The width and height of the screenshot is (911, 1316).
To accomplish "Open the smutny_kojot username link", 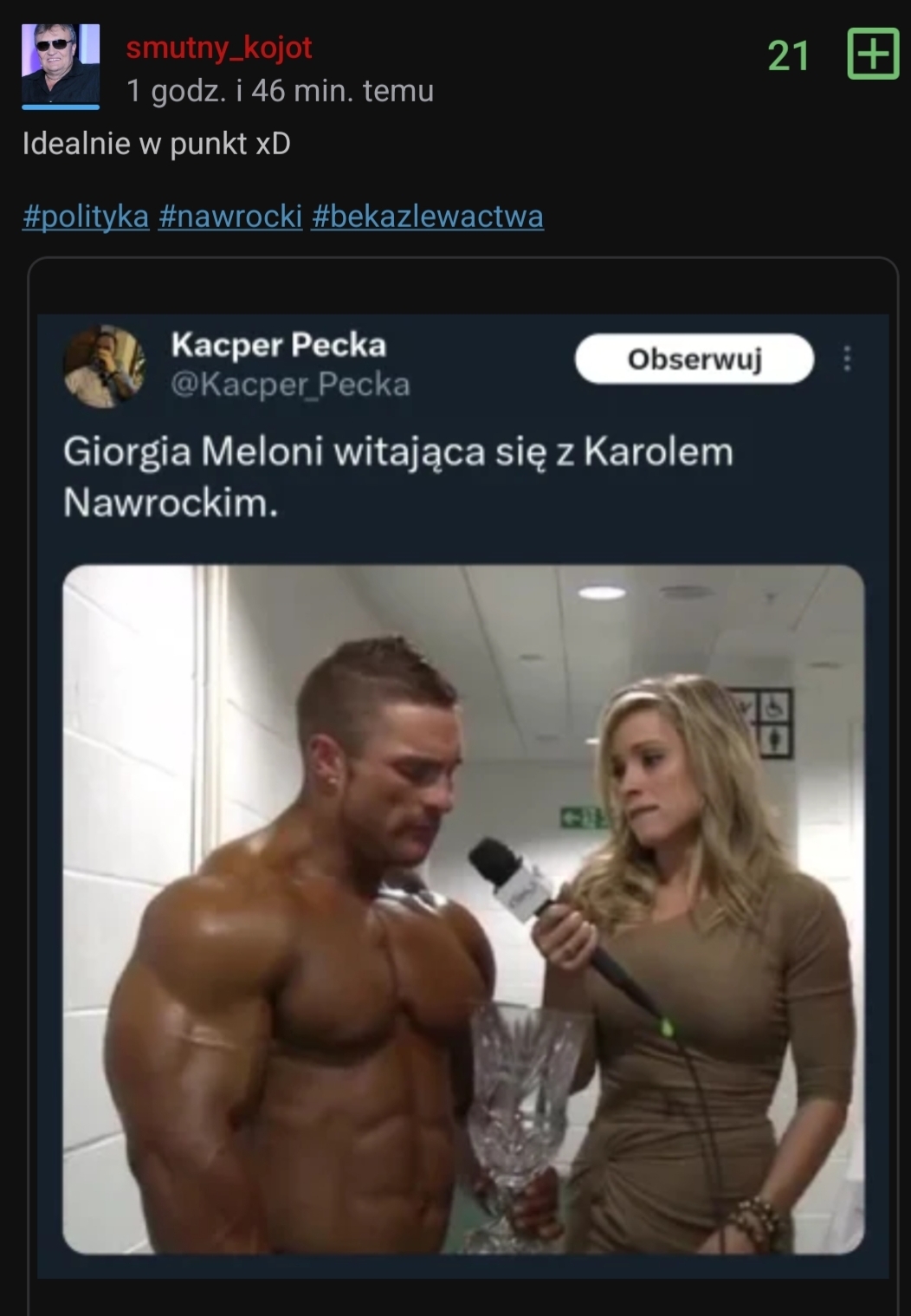I will (219, 48).
